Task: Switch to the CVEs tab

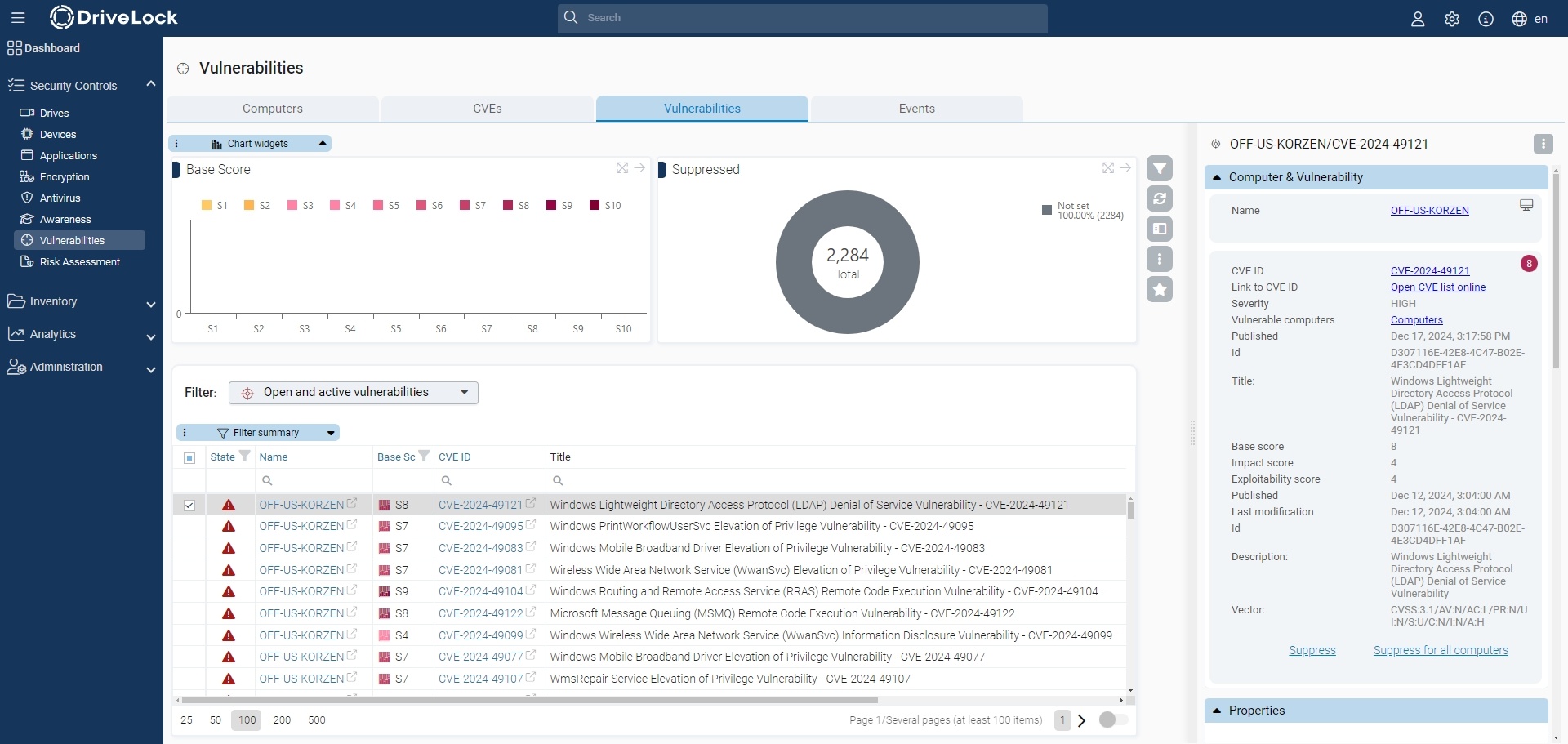Action: tap(488, 109)
